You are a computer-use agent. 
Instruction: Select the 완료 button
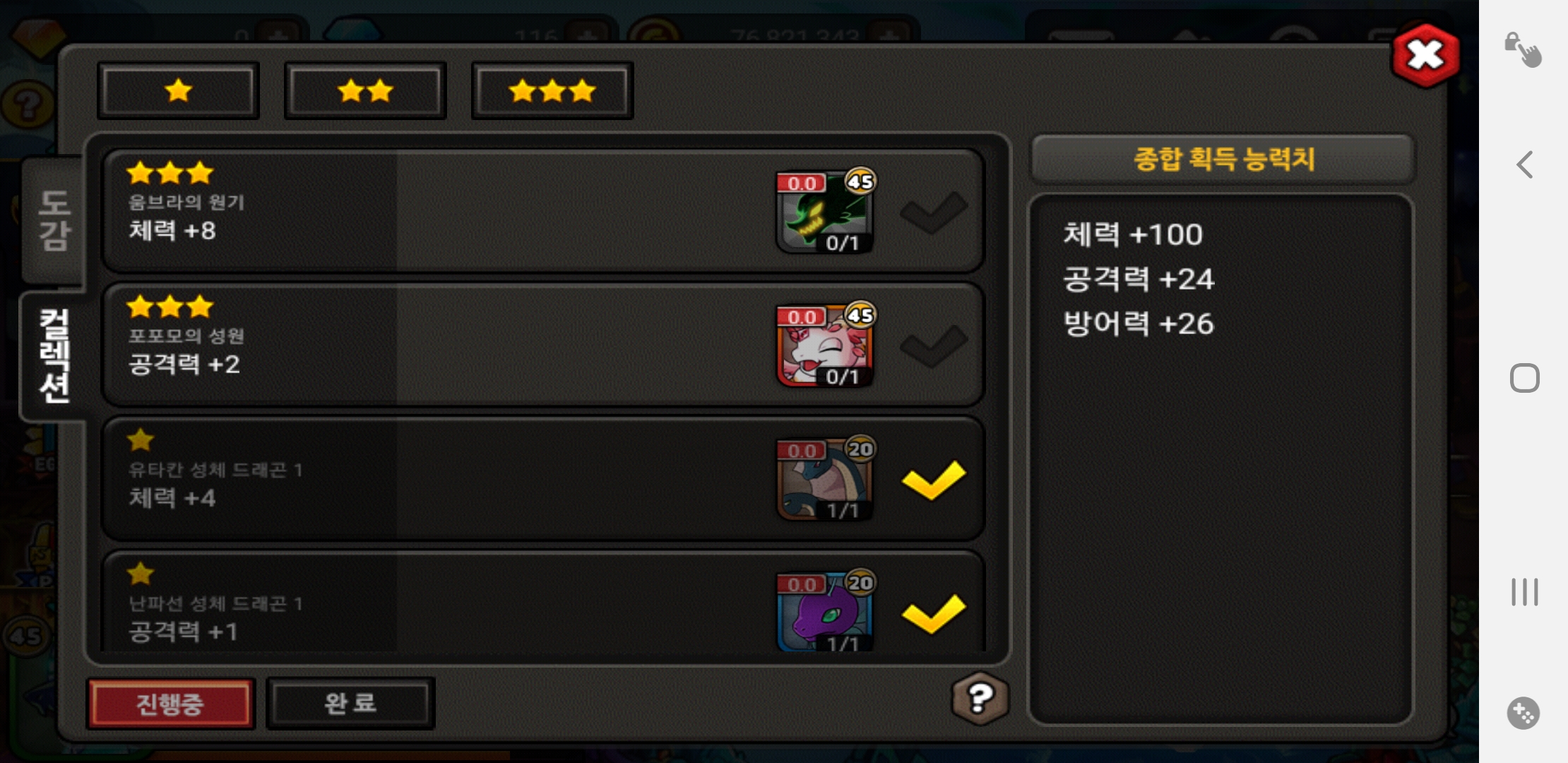350,704
